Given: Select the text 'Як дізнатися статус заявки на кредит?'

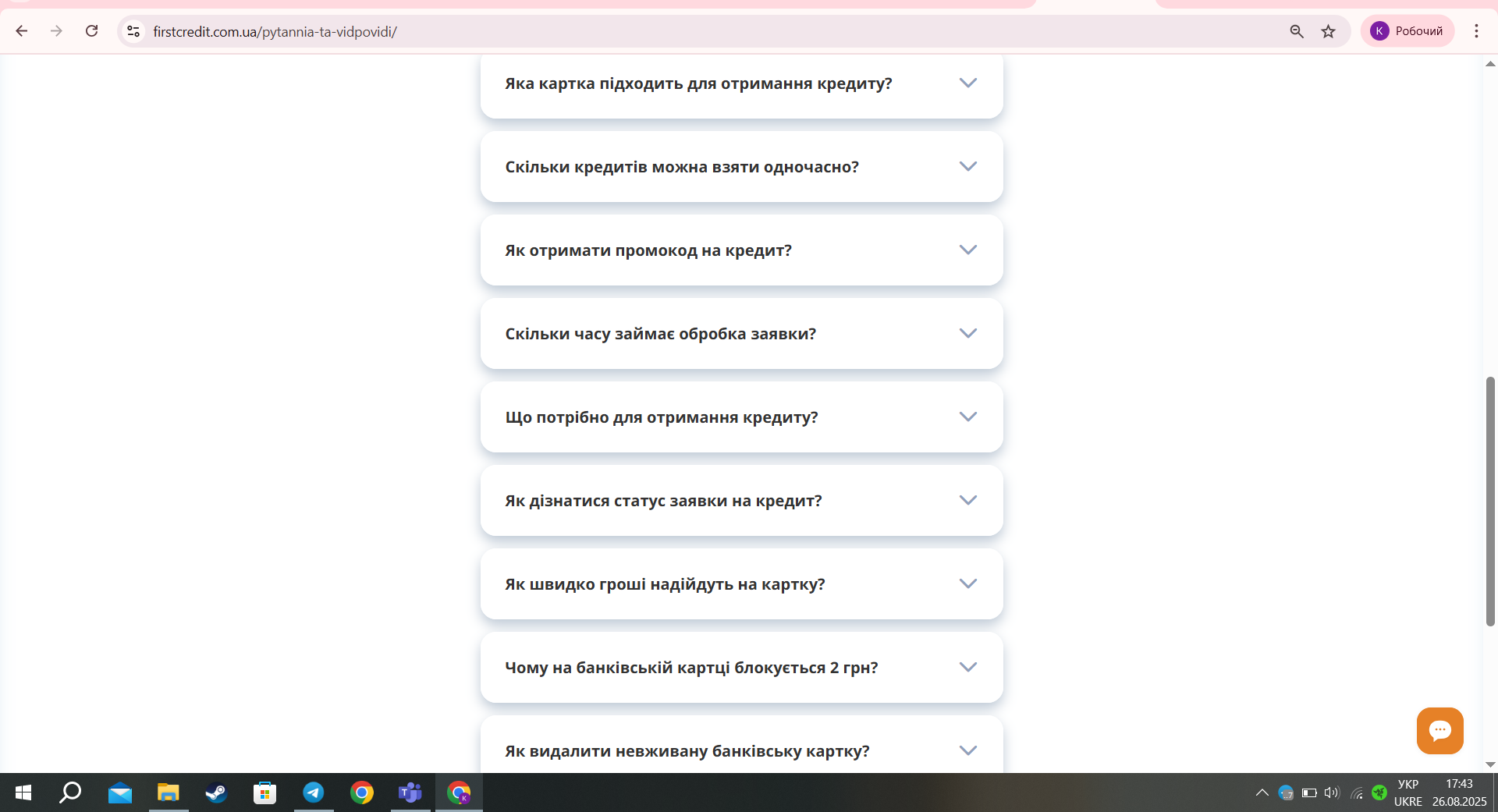Looking at the screenshot, I should pyautogui.click(x=663, y=501).
